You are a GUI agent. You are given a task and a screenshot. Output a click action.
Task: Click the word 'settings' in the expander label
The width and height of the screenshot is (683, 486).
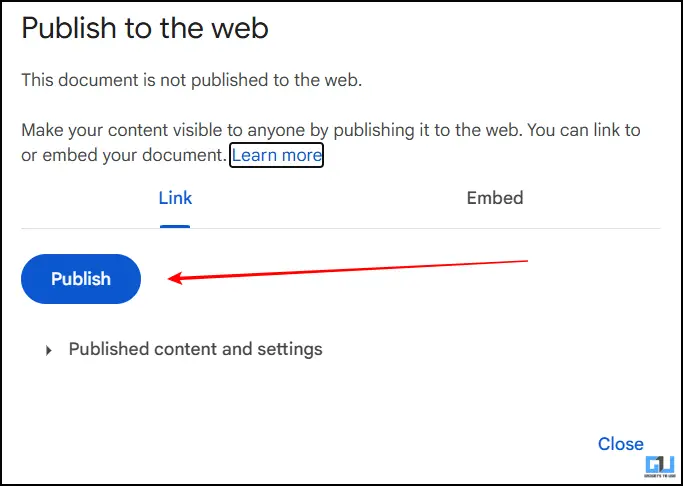290,349
